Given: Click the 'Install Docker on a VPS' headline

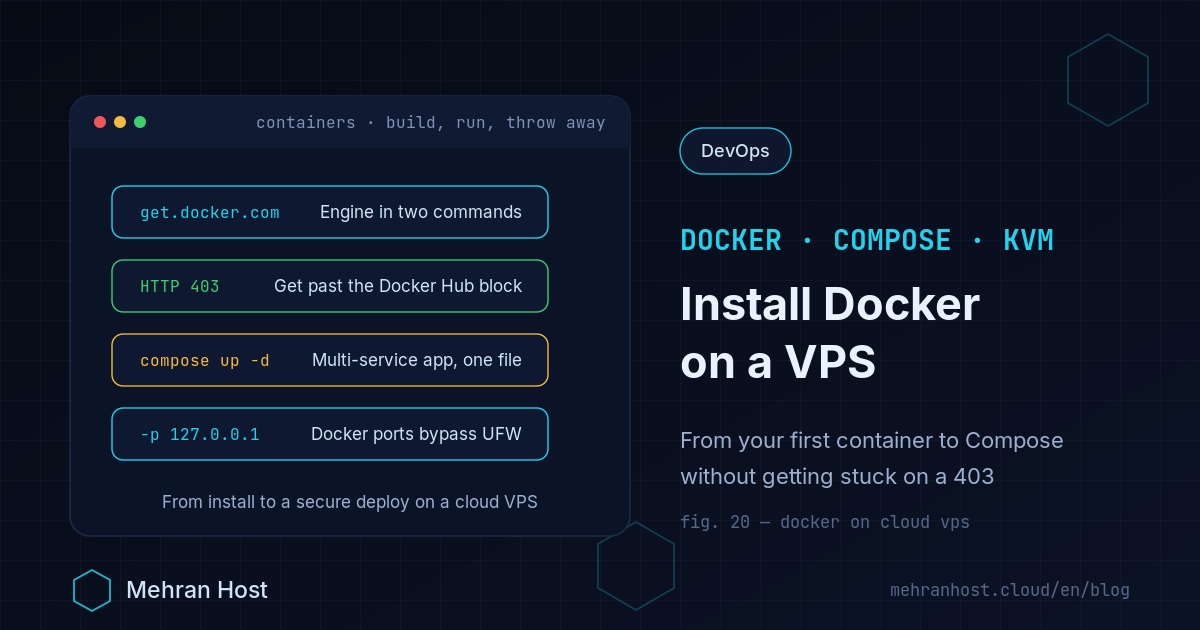Looking at the screenshot, I should pyautogui.click(x=830, y=334).
